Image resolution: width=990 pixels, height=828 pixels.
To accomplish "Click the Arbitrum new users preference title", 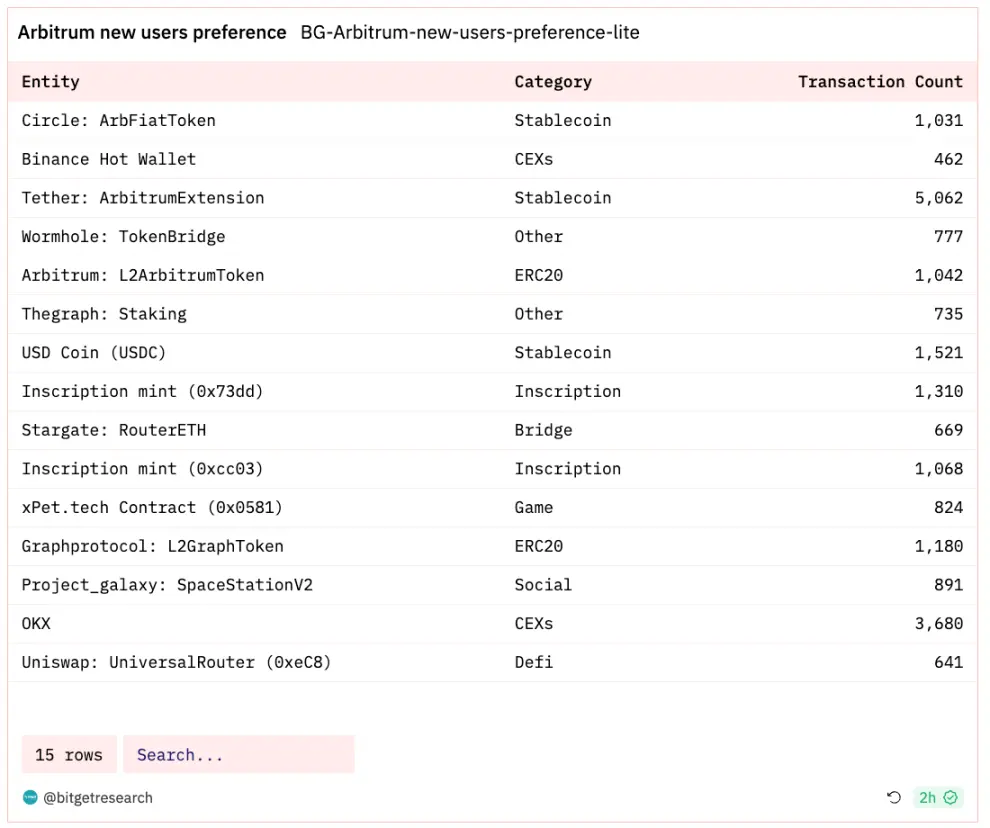I will 152,33.
